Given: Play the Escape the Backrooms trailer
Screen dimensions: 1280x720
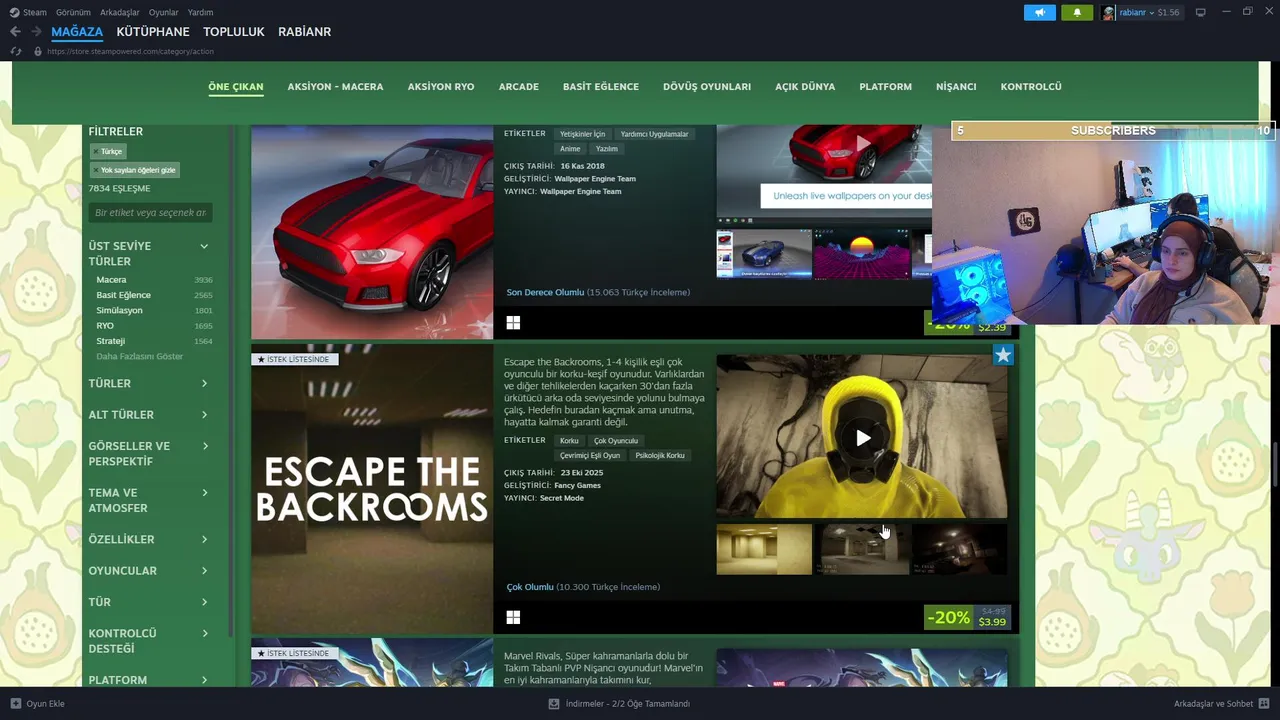Looking at the screenshot, I should point(862,437).
